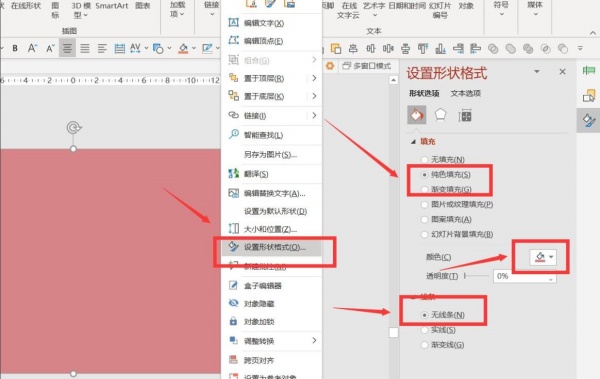Decrease font size with the smaller A icon
This screenshot has height=379, width=600.
(50, 49)
